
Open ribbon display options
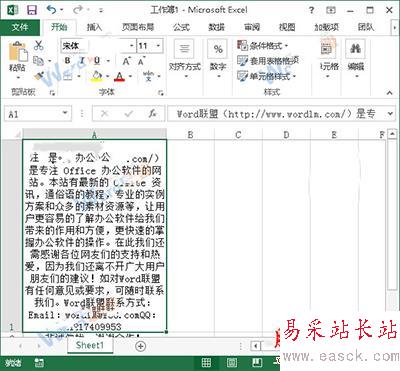(x=331, y=10)
